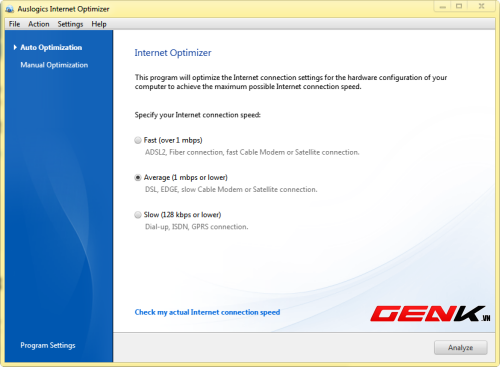Choose the Slow (128 kbps or lower) option
Image resolution: width=500 pixels, height=367 pixels.
138,215
